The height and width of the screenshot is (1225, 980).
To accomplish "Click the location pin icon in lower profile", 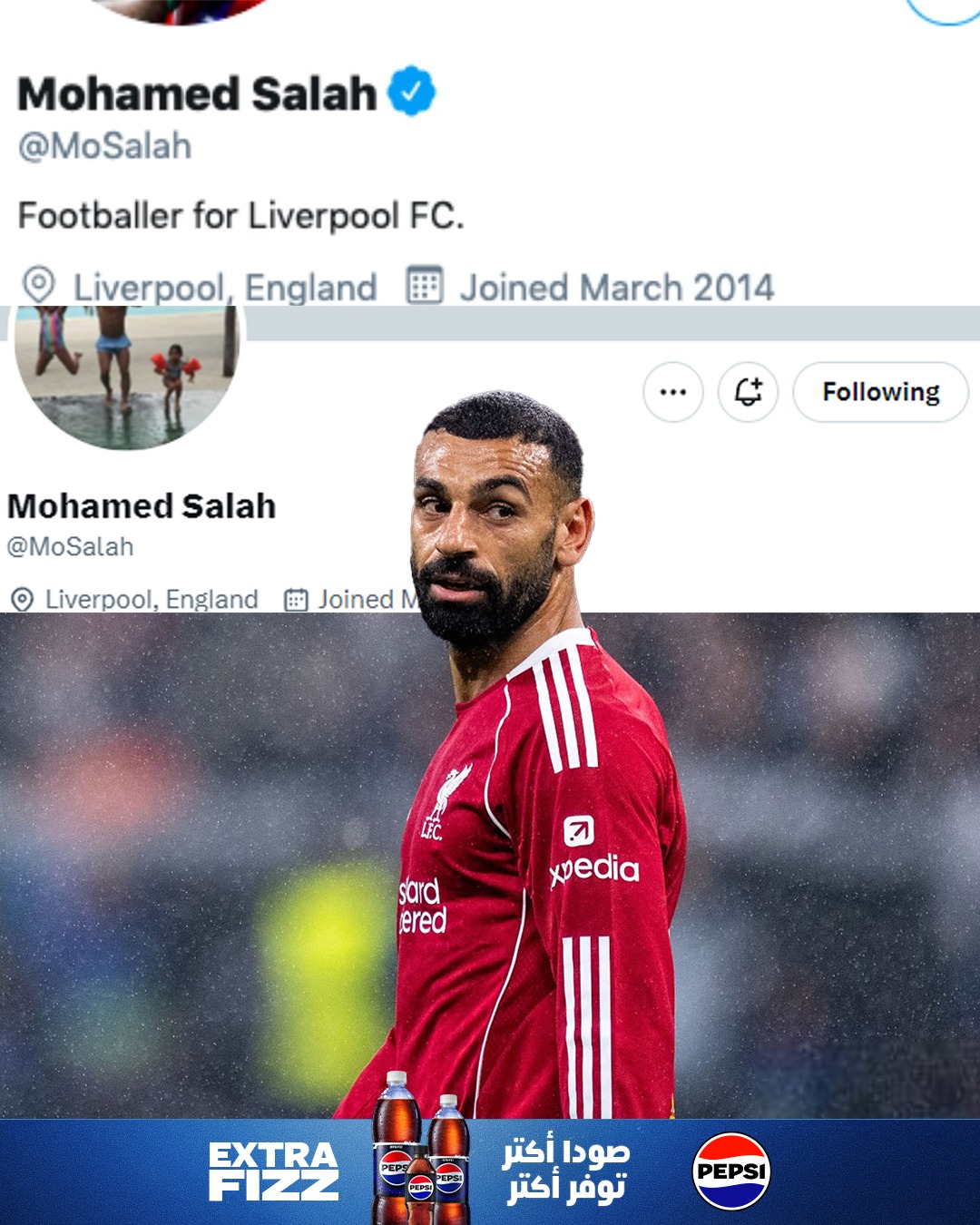I will click(22, 599).
